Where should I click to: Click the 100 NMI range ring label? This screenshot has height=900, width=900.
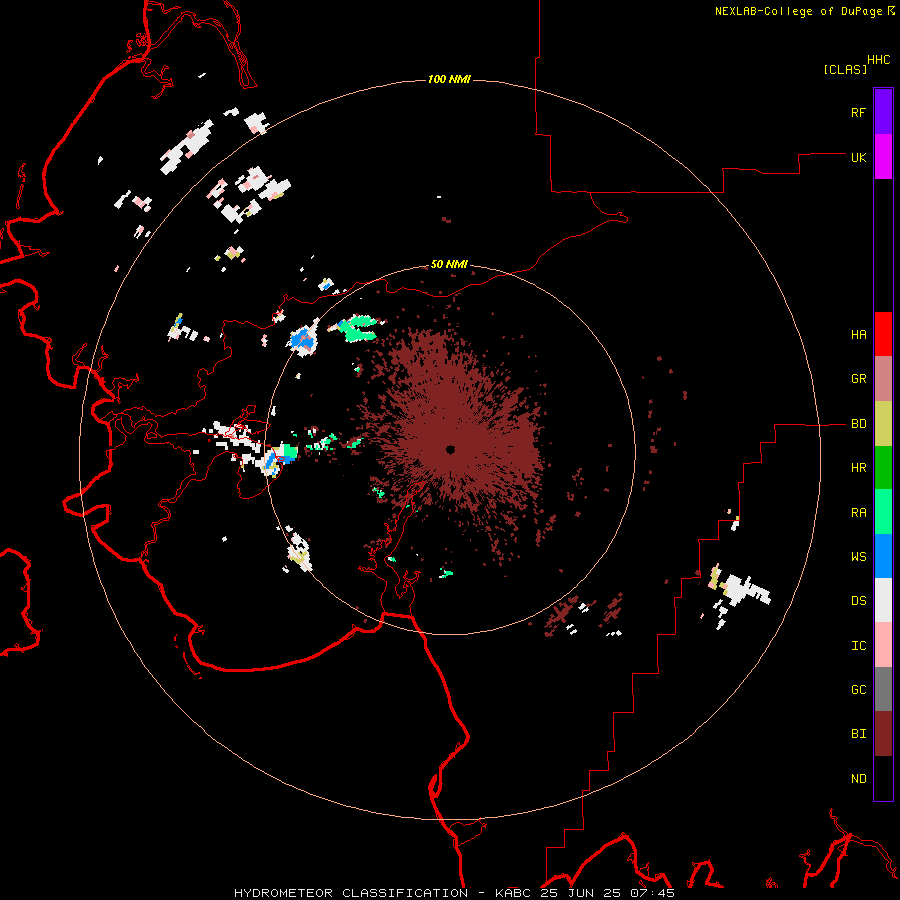pos(449,79)
